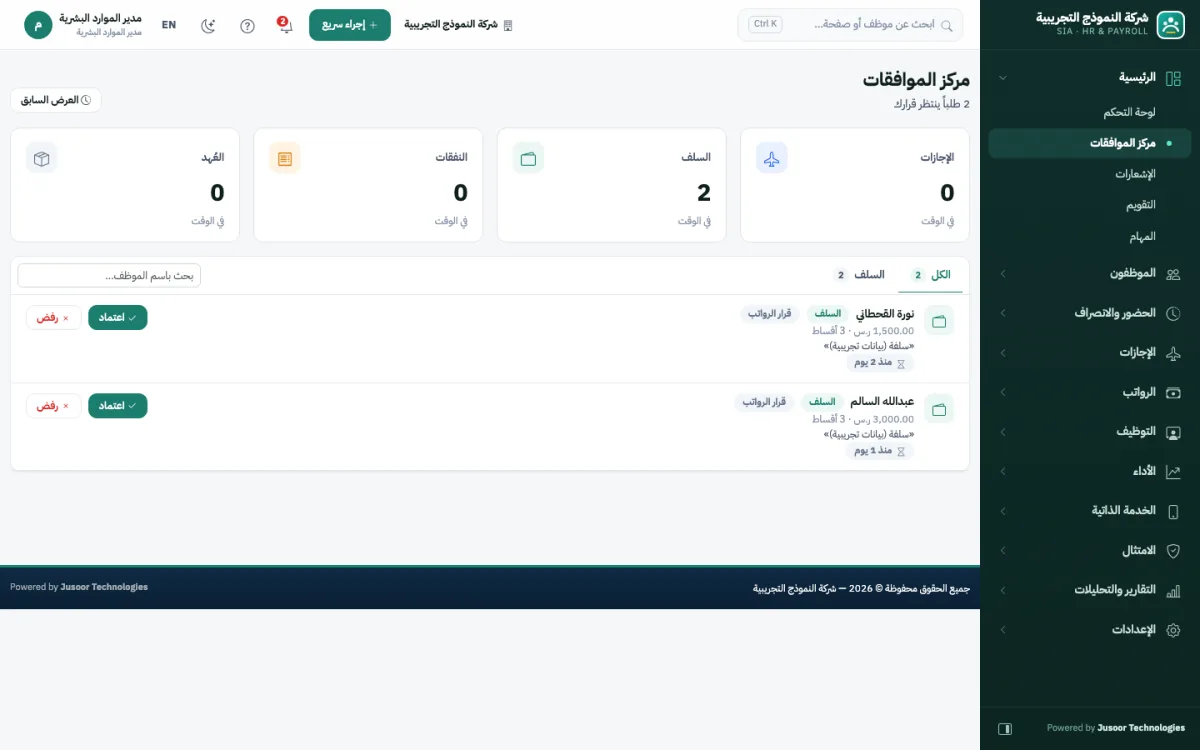Image resolution: width=1200 pixels, height=750 pixels.
Task: Open the notifications bell icon
Action: coord(286,25)
